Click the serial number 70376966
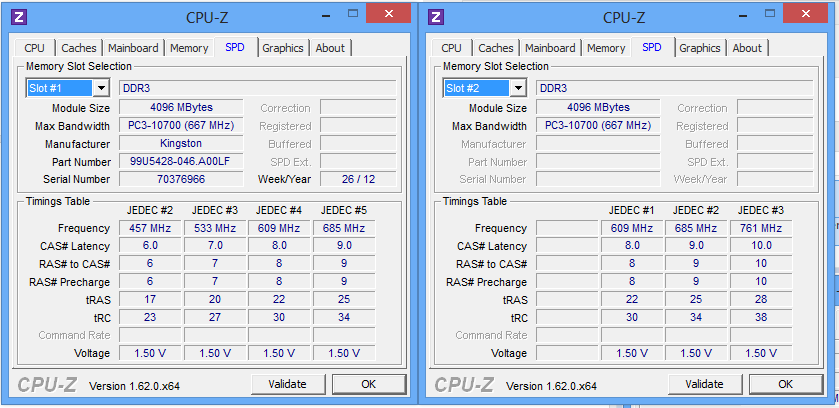 pos(181,179)
